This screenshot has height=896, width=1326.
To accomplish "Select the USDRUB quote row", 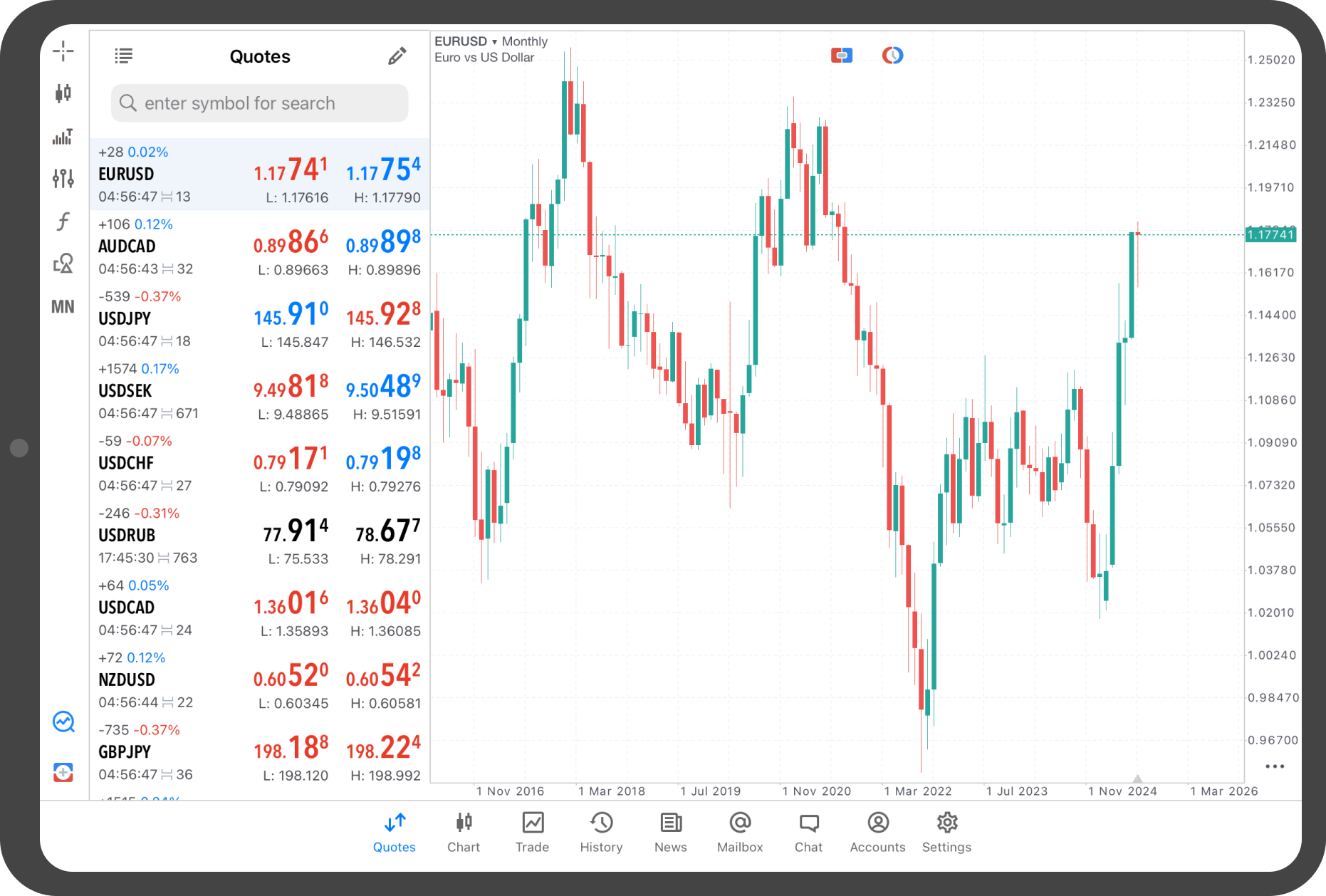I will pos(259,536).
